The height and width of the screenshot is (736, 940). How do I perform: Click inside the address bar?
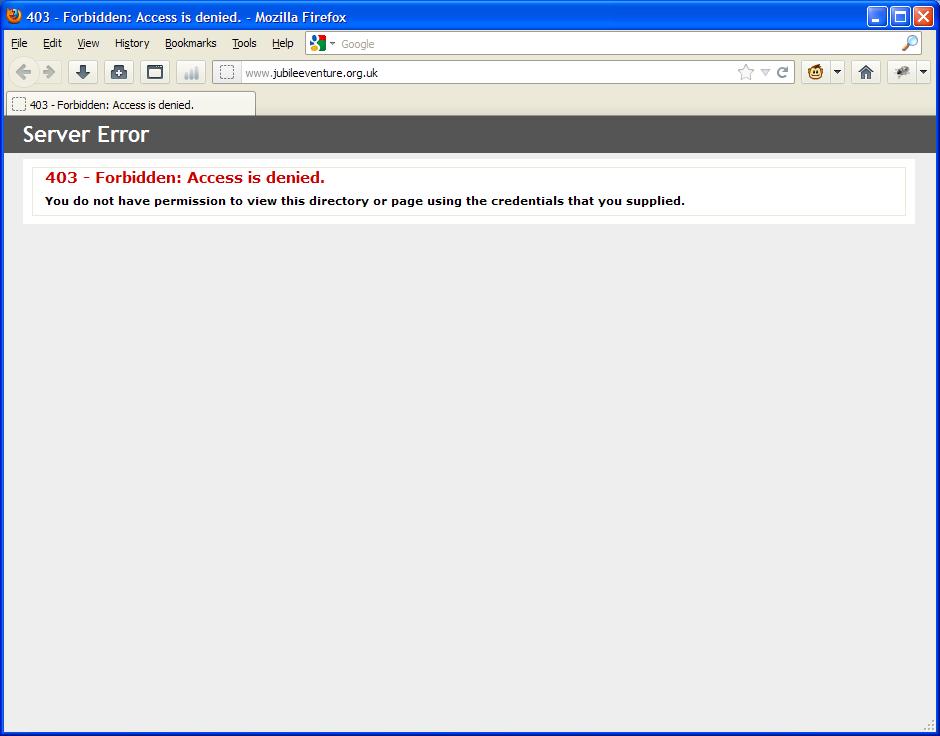450,71
